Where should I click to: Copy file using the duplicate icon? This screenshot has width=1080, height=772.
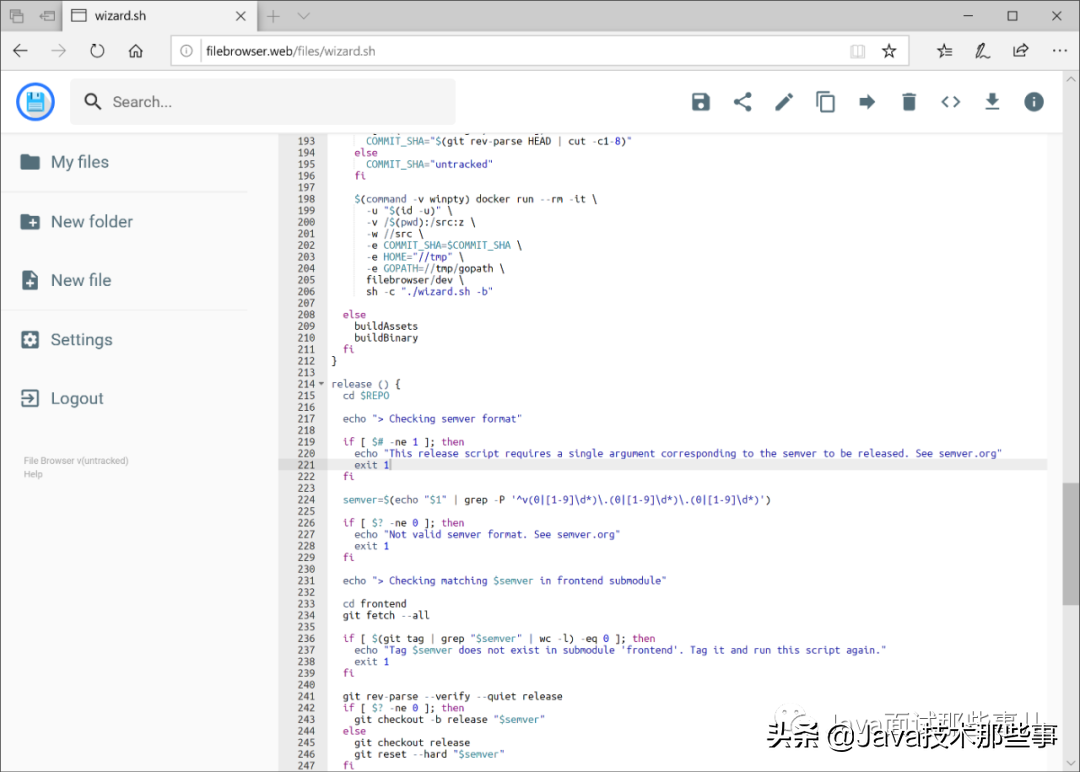[x=826, y=102]
